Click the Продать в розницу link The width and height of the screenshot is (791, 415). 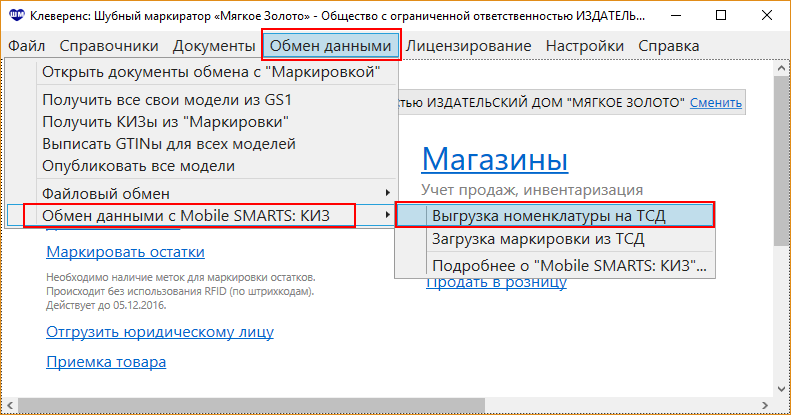tap(496, 282)
